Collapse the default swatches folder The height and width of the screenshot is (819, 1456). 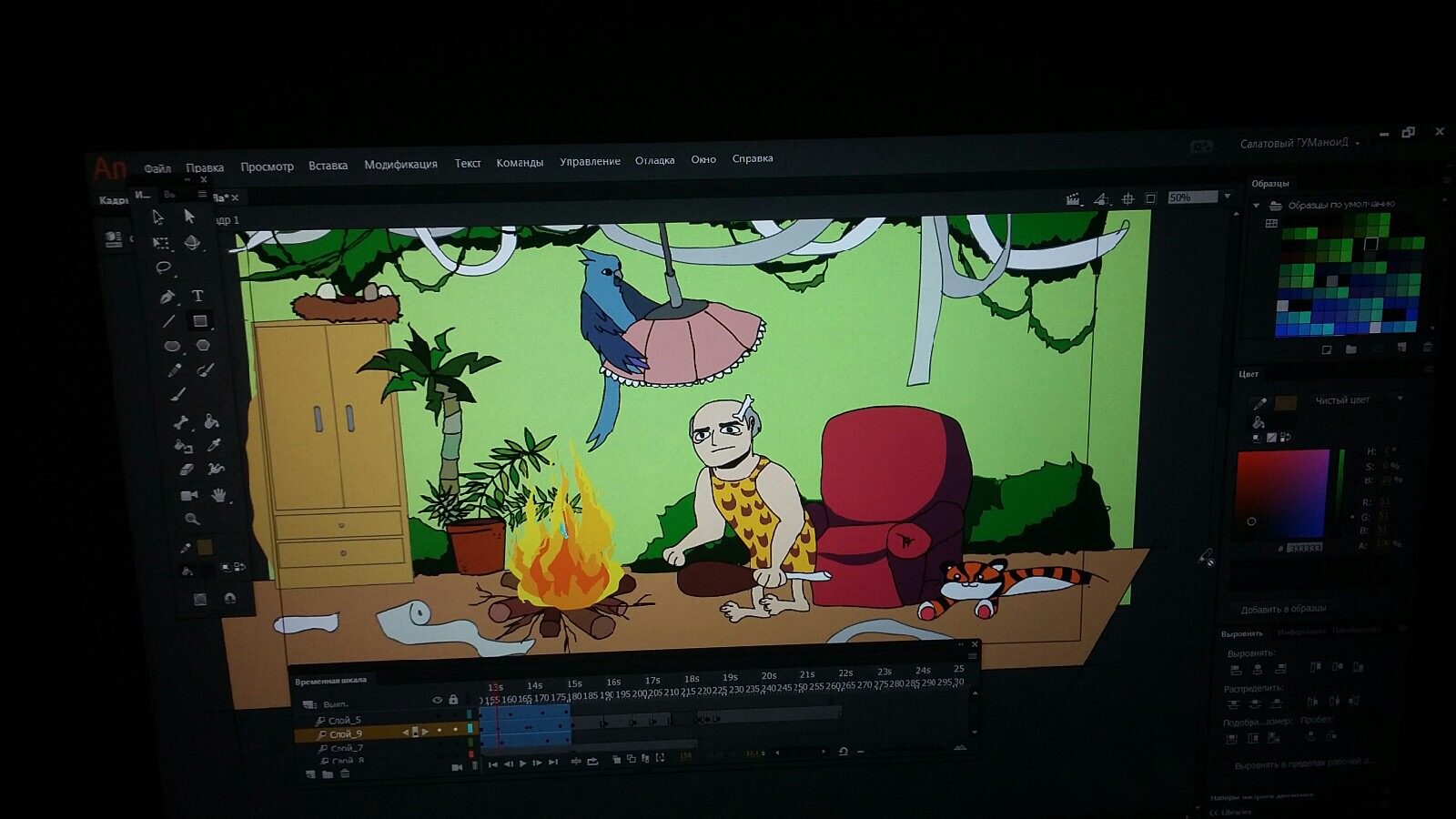coord(1257,206)
